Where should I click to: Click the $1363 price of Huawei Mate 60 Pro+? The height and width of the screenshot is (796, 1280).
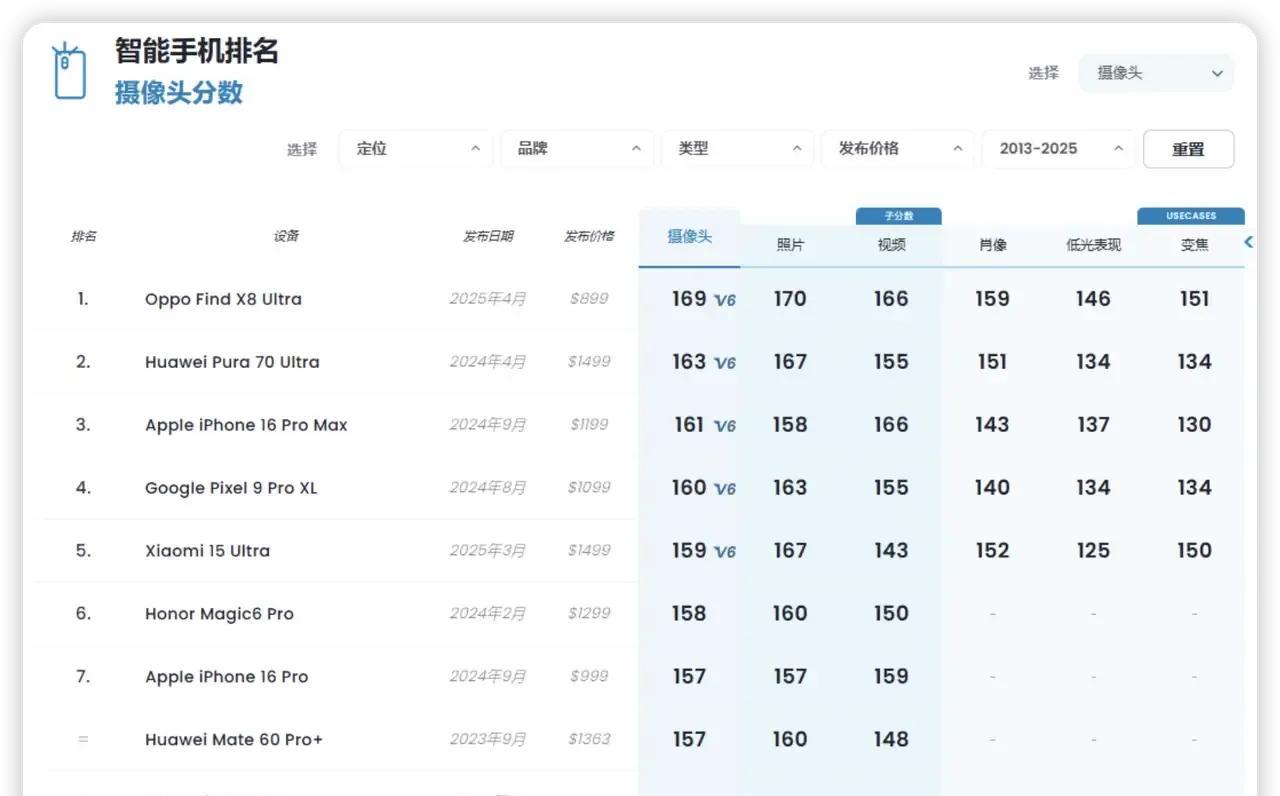point(589,740)
